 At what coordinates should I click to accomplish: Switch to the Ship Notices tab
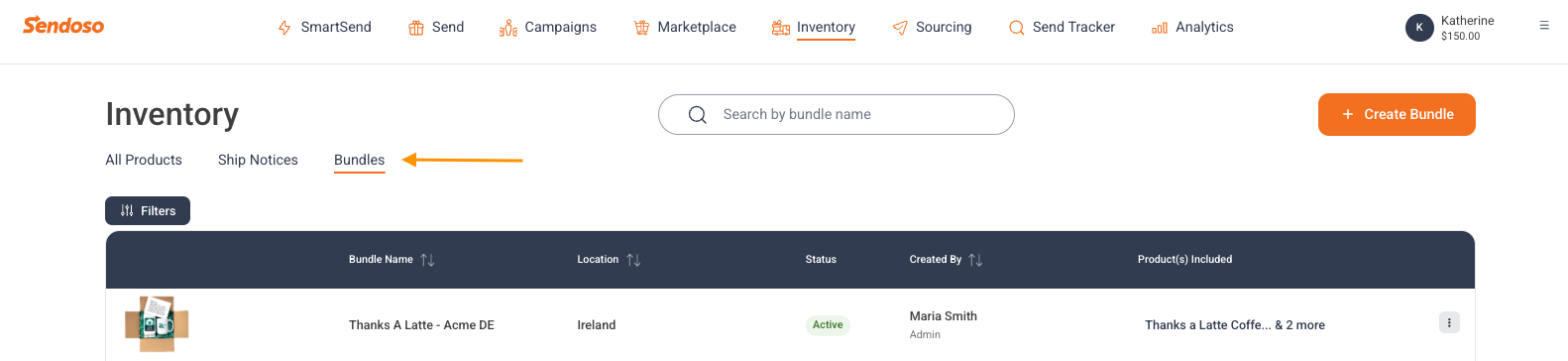coord(258,160)
